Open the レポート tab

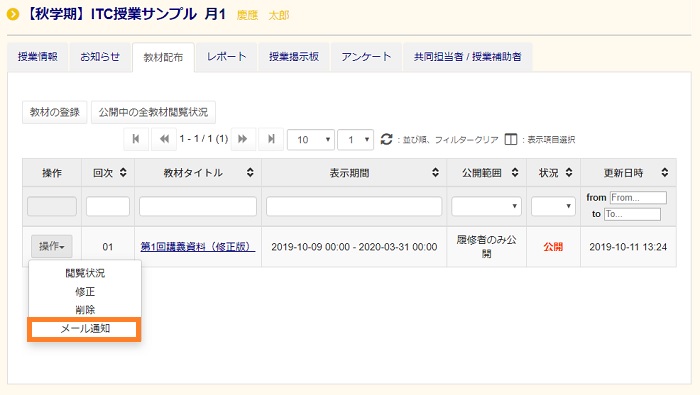226,57
